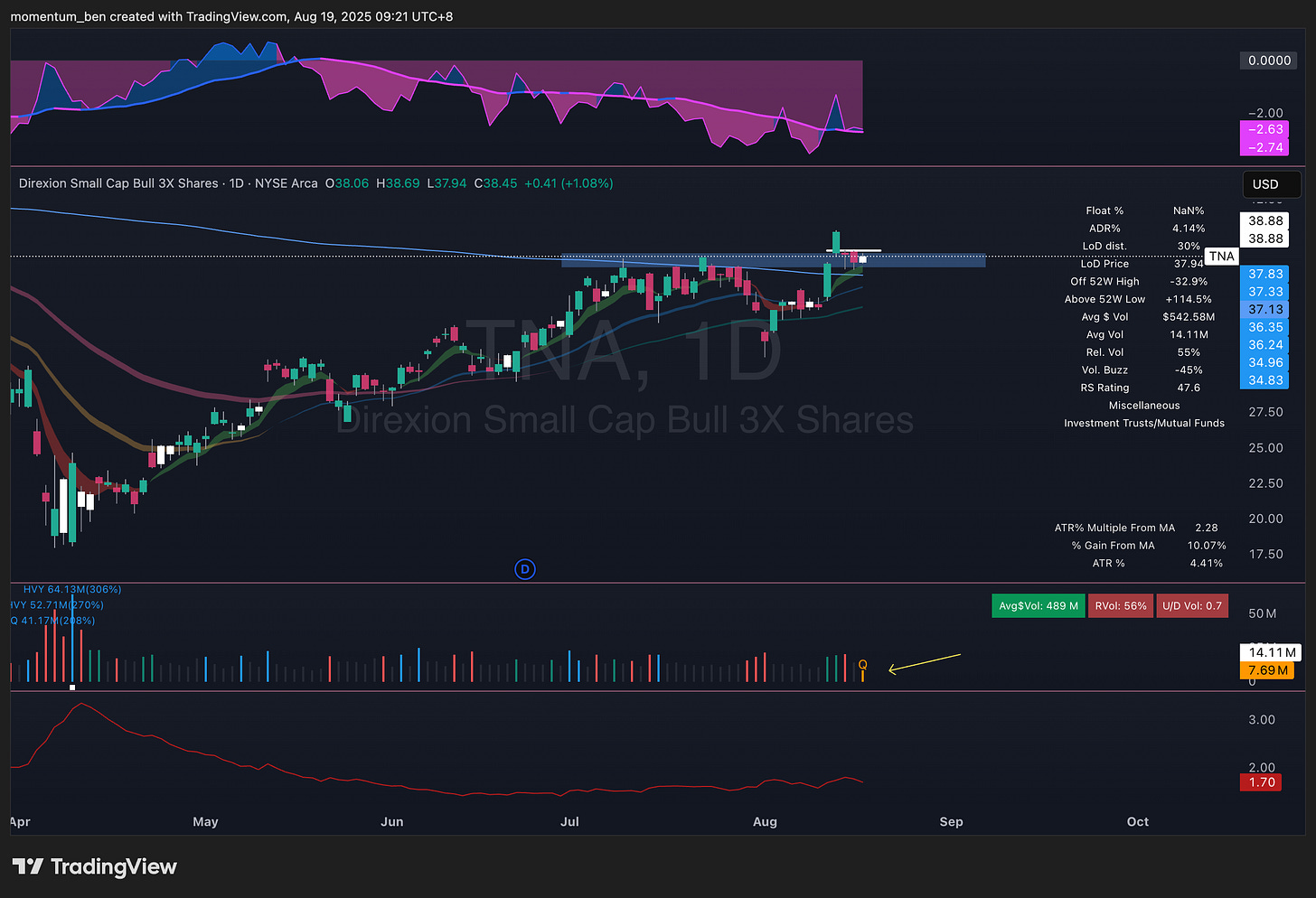1316x898 pixels.
Task: Click the LoD Price 37.94 value
Action: click(1189, 264)
